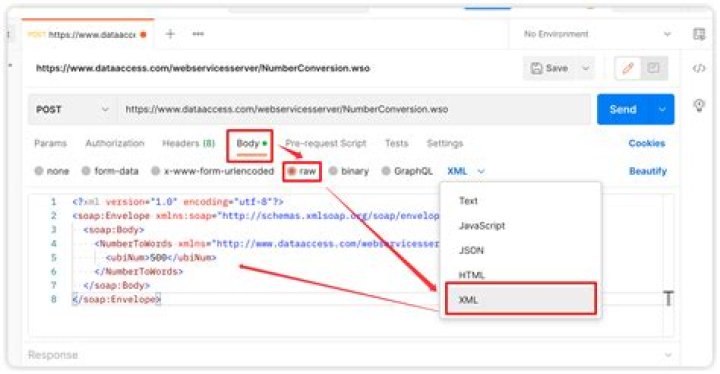This screenshot has width=720, height=374.
Task: Open the Send button arrow dropdown
Action: click(x=662, y=109)
